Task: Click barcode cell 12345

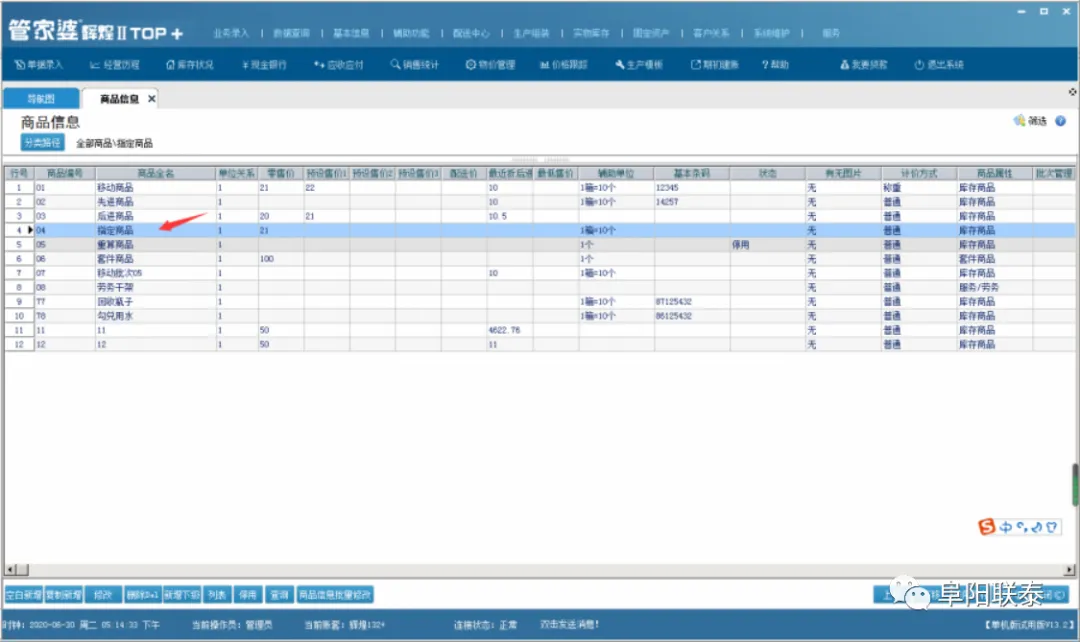Action: tap(692, 187)
